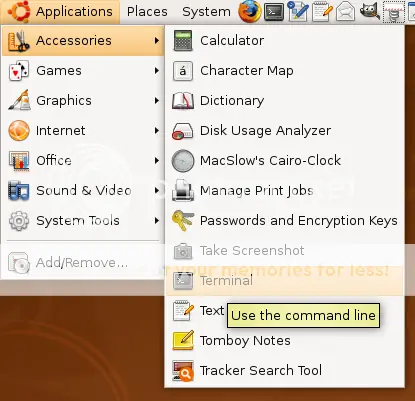This screenshot has height=401, width=415.
Task: Open the Calculator icon in Accessories
Action: [x=183, y=41]
